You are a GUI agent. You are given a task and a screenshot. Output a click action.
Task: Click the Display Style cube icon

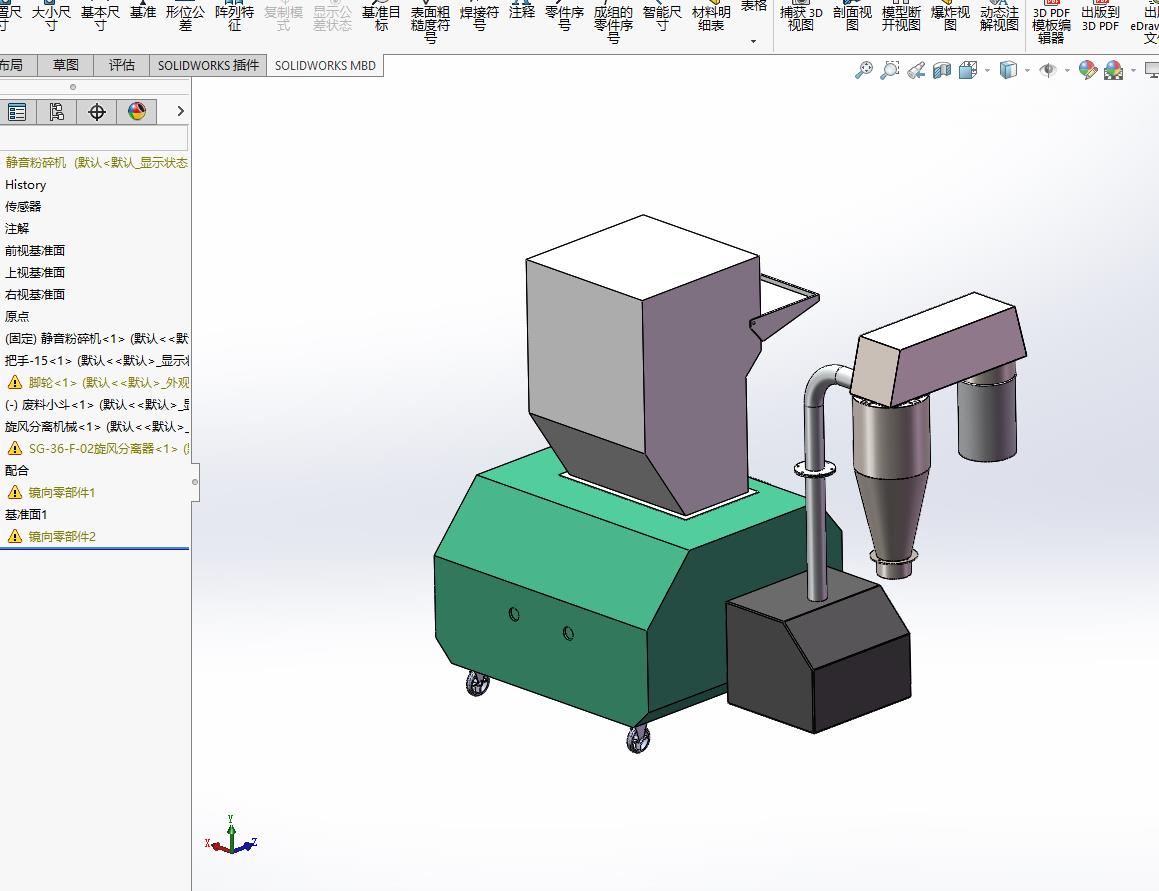[1008, 70]
